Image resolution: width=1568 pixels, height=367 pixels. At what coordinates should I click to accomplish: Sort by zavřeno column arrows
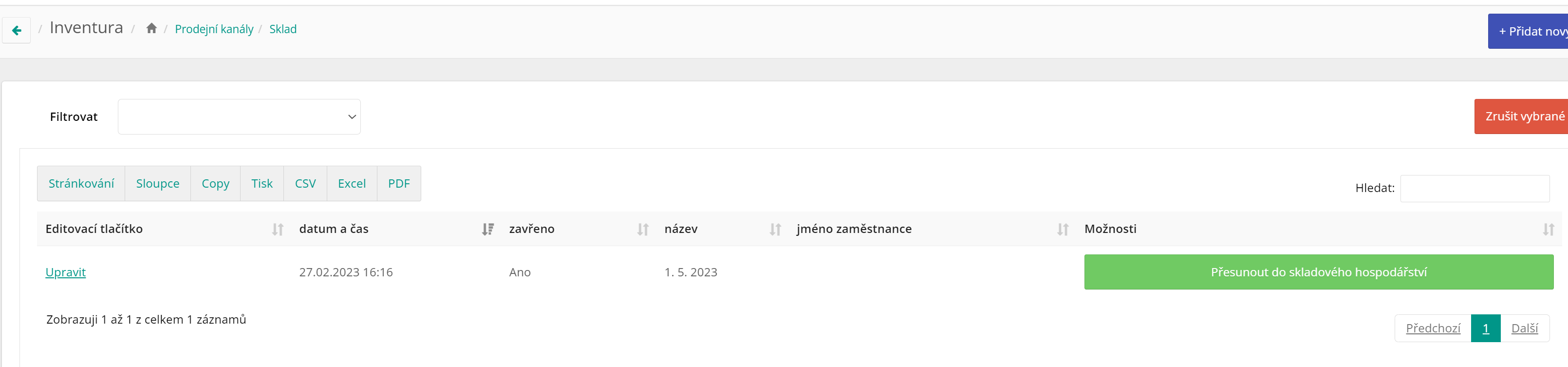coord(643,229)
